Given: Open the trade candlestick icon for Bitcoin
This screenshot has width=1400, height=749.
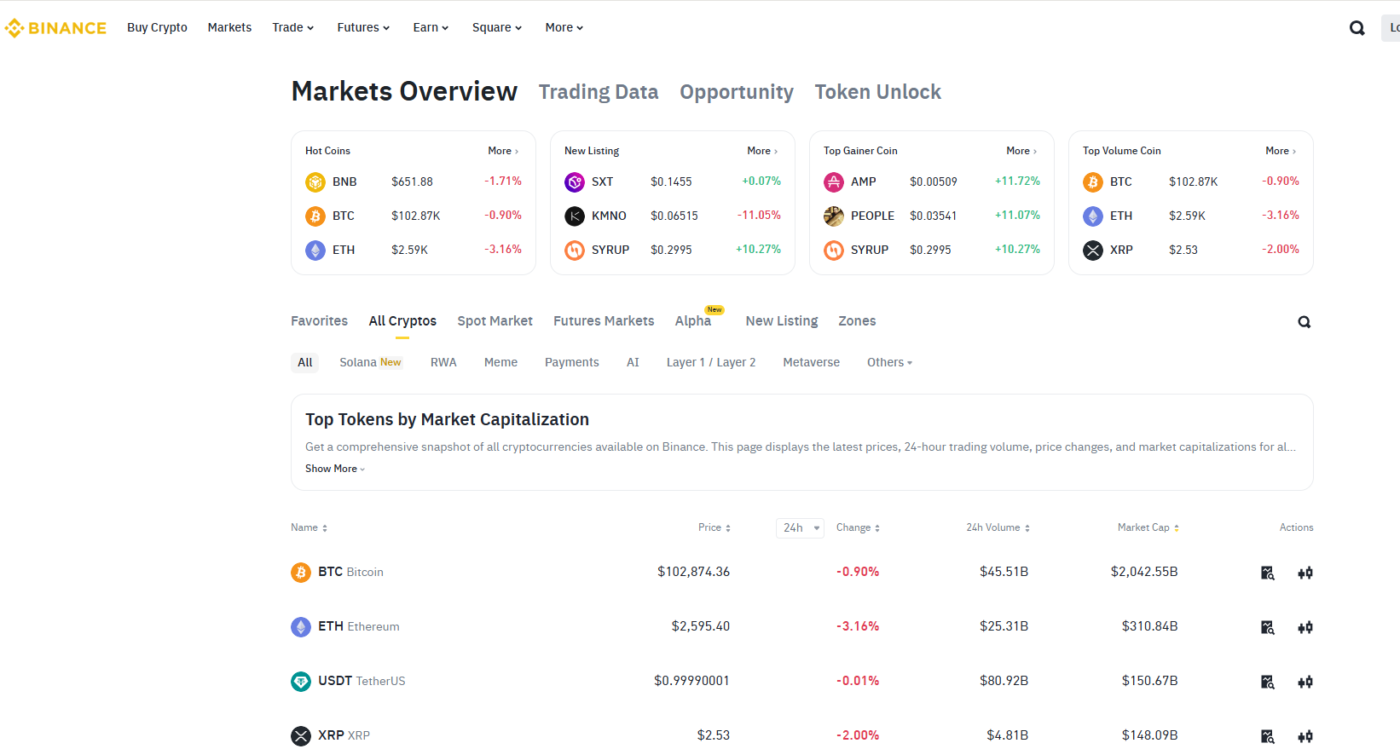Looking at the screenshot, I should tap(1305, 573).
